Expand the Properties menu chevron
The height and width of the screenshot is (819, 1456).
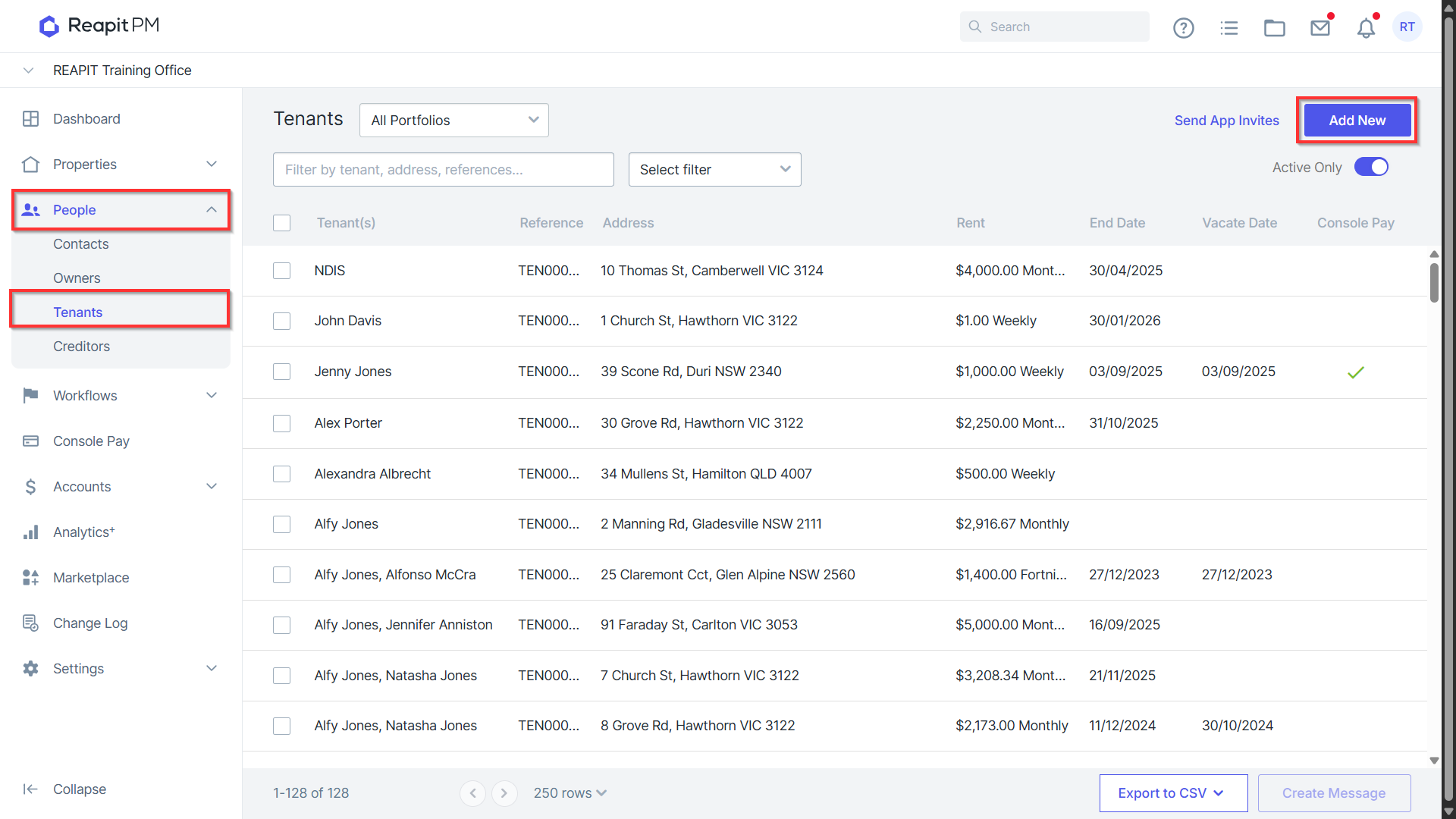pos(212,164)
